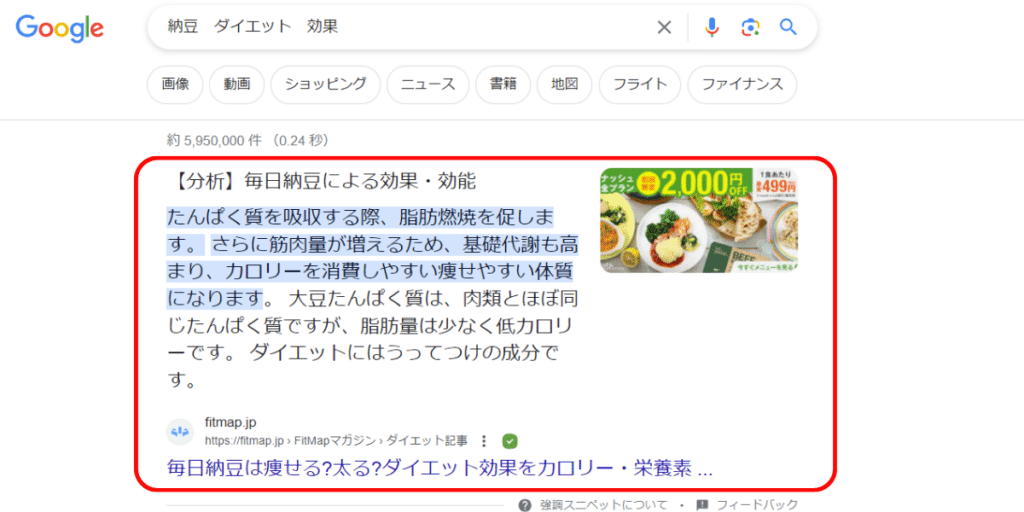Switch to 画像 filter

175,84
